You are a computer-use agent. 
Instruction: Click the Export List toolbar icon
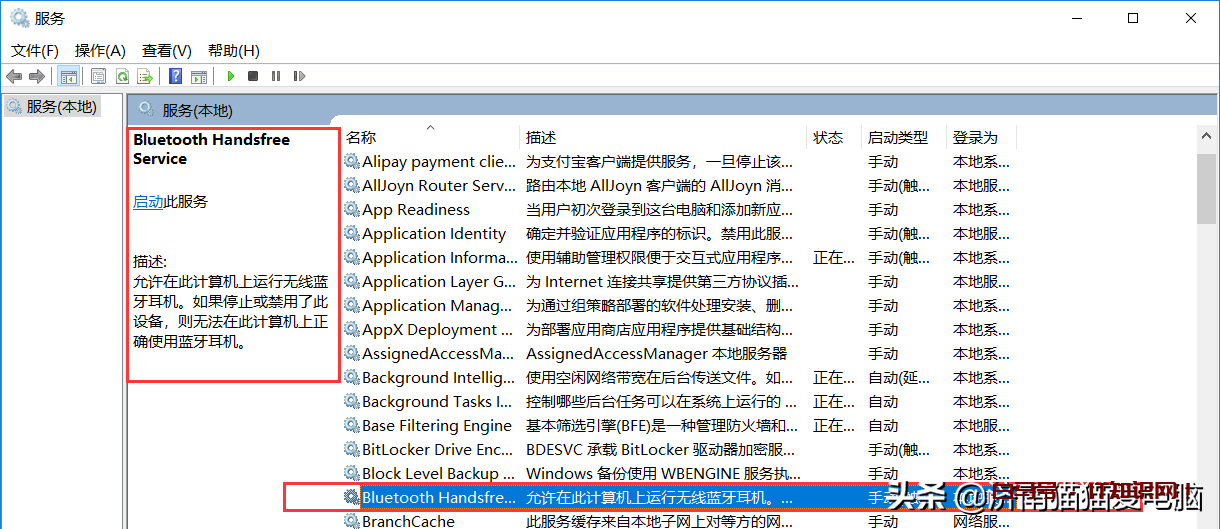coord(145,76)
